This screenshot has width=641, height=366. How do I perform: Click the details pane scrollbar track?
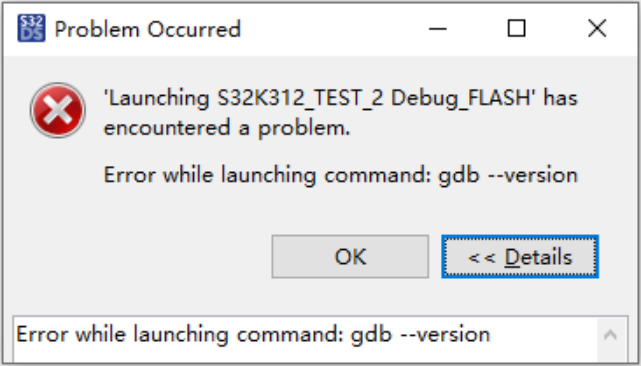(611, 355)
